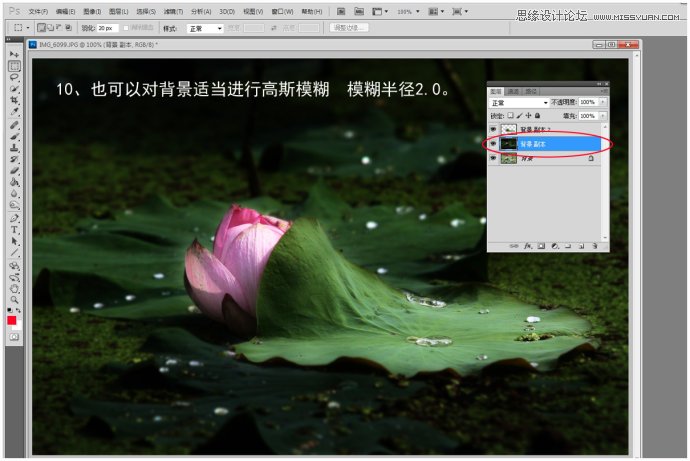Toggle lock position icon
The width and height of the screenshot is (690, 461).
tap(528, 116)
